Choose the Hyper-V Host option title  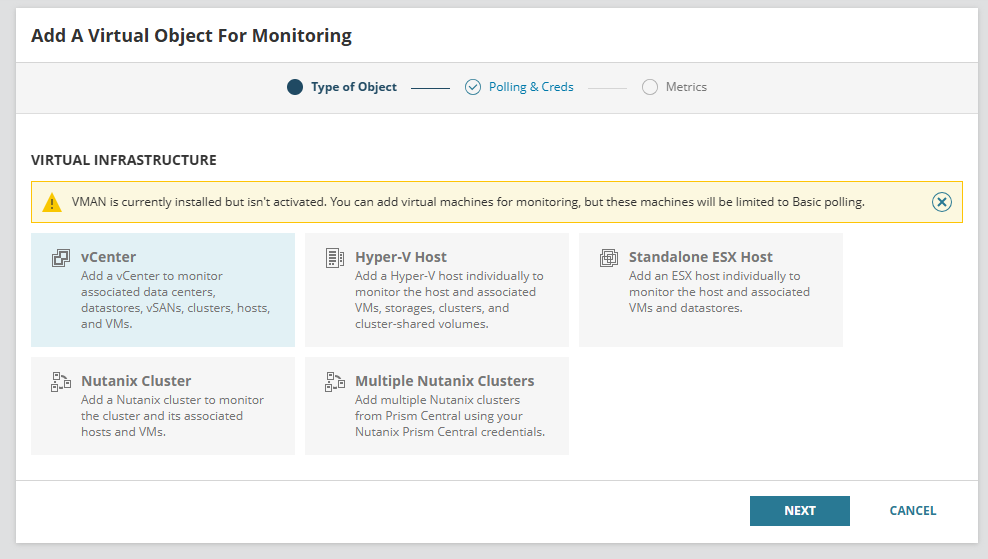tap(401, 257)
